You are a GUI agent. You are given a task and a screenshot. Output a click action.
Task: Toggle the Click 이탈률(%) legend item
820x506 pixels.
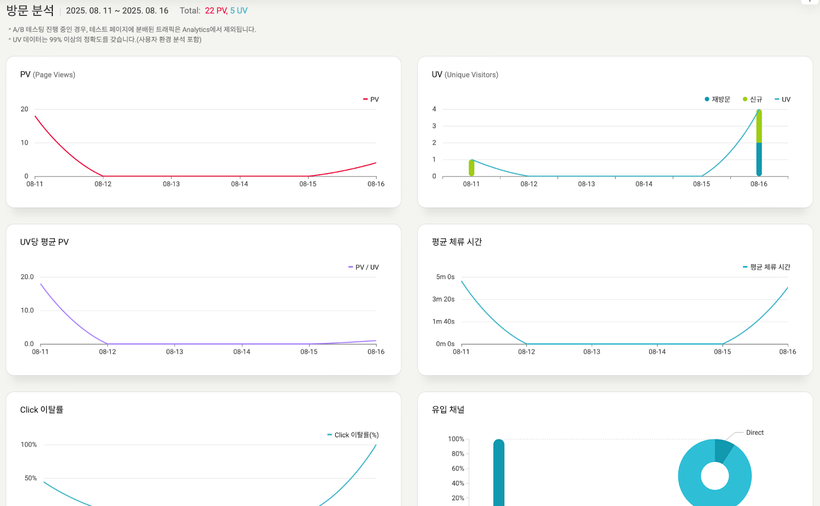click(353, 435)
